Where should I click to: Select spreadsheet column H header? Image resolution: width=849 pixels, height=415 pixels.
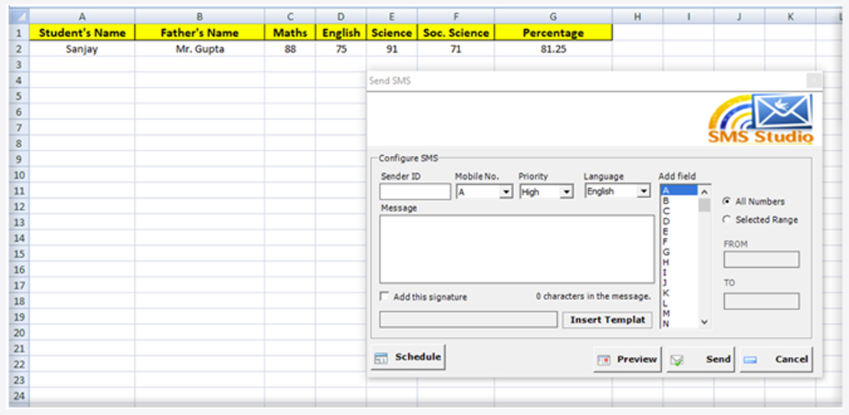[x=637, y=17]
